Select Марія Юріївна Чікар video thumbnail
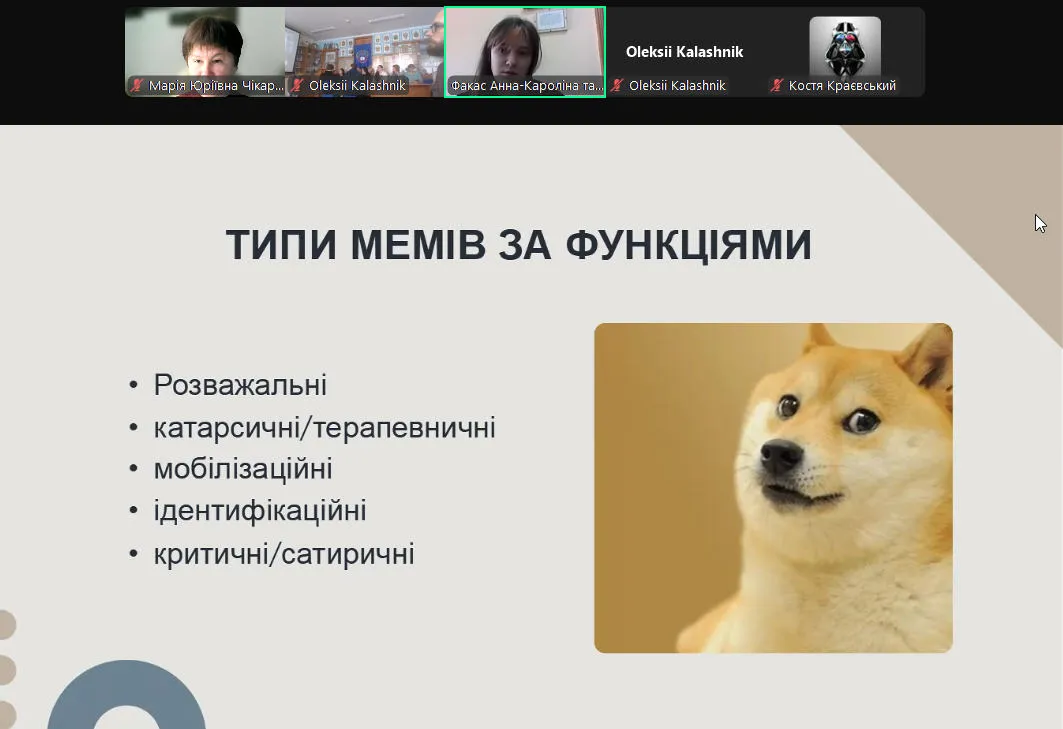 pos(205,52)
